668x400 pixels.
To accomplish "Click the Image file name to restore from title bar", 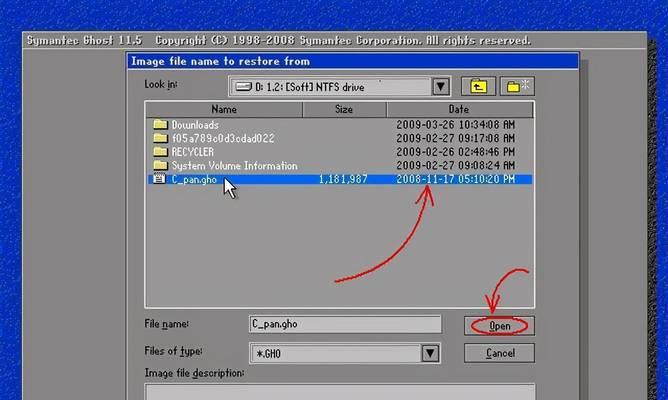I will pyautogui.click(x=353, y=61).
